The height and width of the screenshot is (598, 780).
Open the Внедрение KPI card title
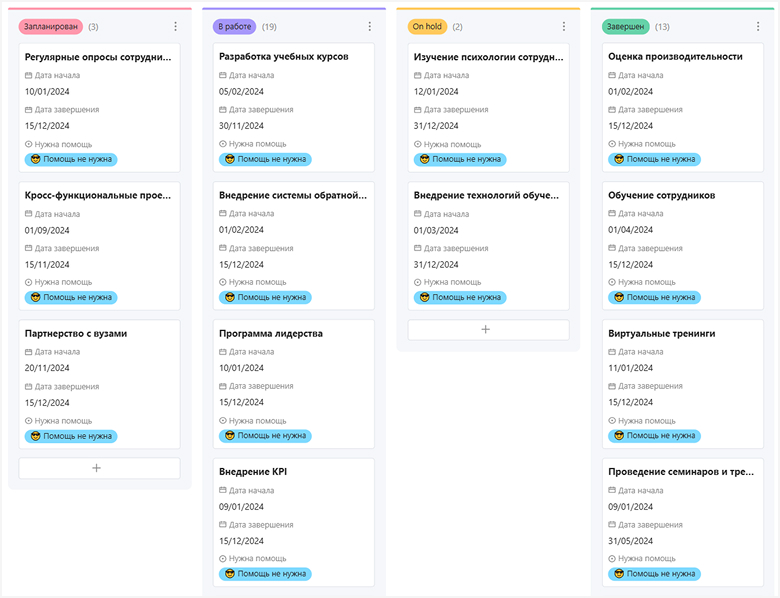click(253, 471)
